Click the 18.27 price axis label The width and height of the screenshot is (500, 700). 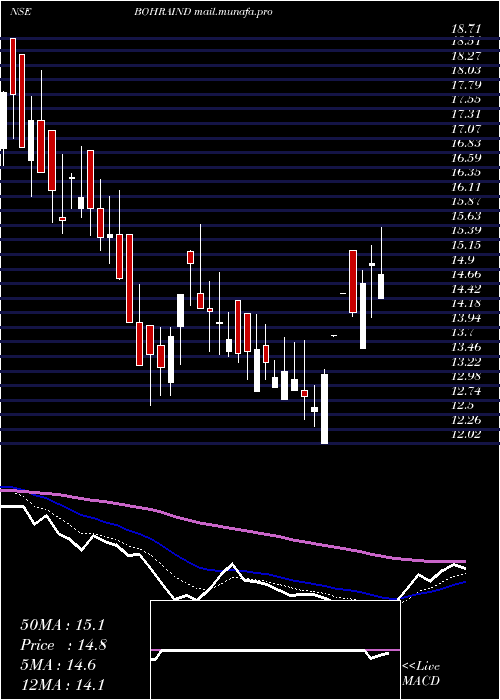(x=466, y=56)
